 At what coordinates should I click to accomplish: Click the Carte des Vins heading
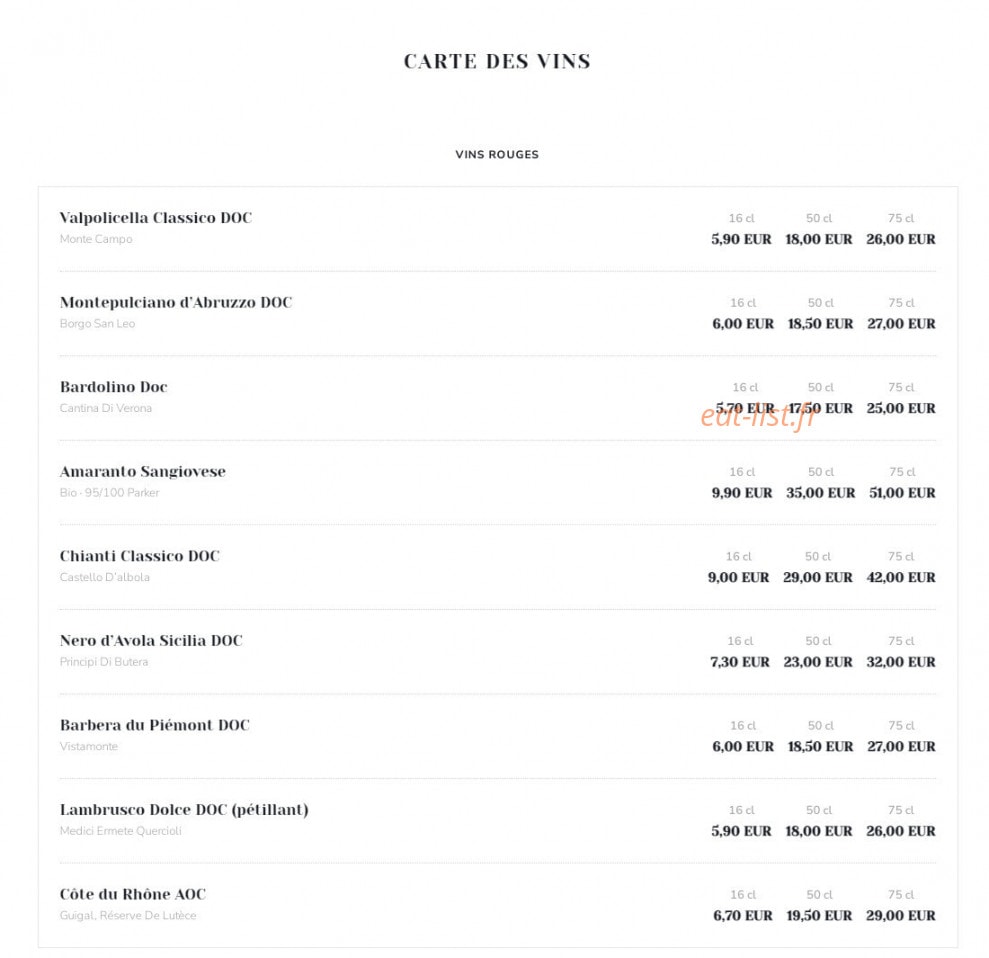coord(497,61)
